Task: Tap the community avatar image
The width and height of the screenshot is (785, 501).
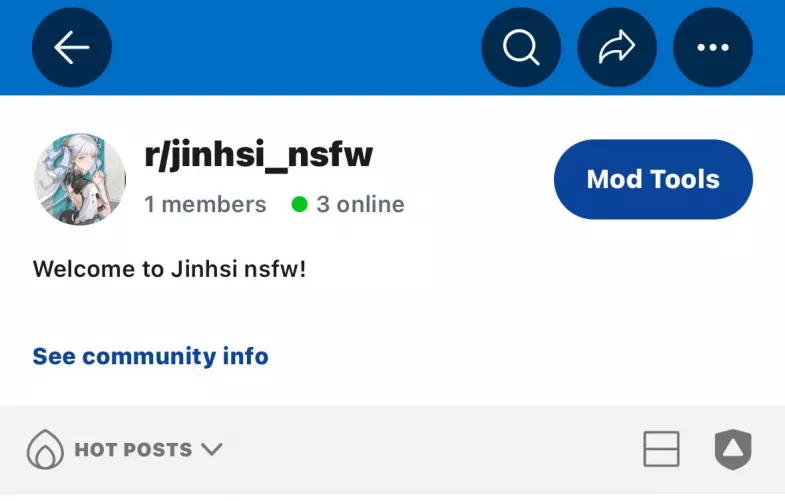Action: (80, 179)
